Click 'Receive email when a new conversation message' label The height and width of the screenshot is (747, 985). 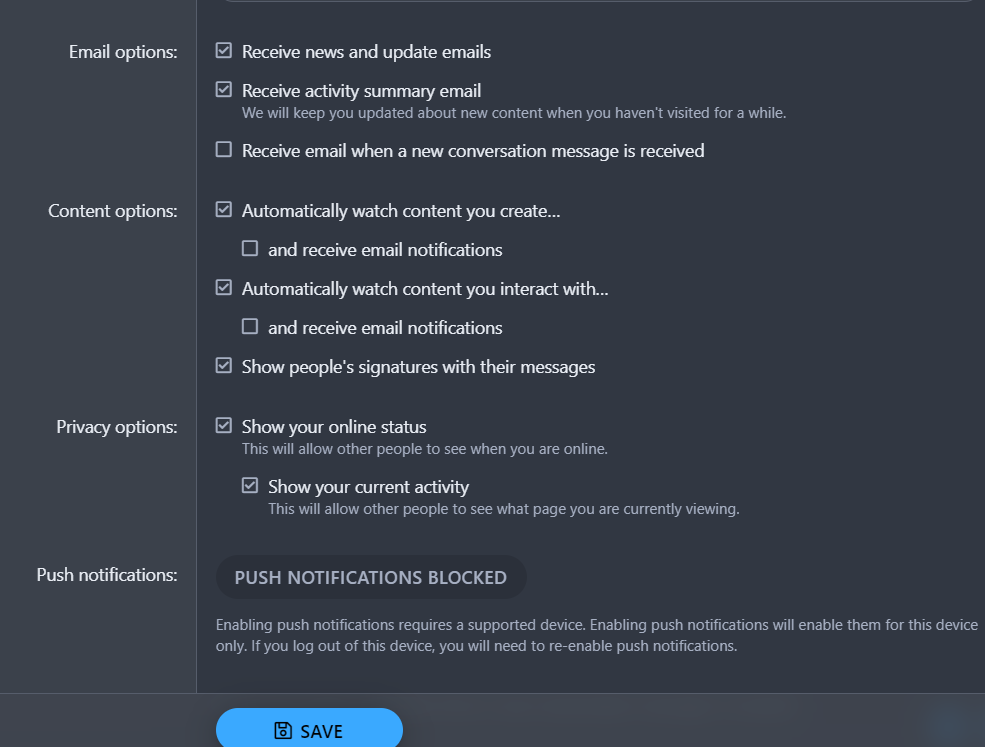pyautogui.click(x=473, y=151)
